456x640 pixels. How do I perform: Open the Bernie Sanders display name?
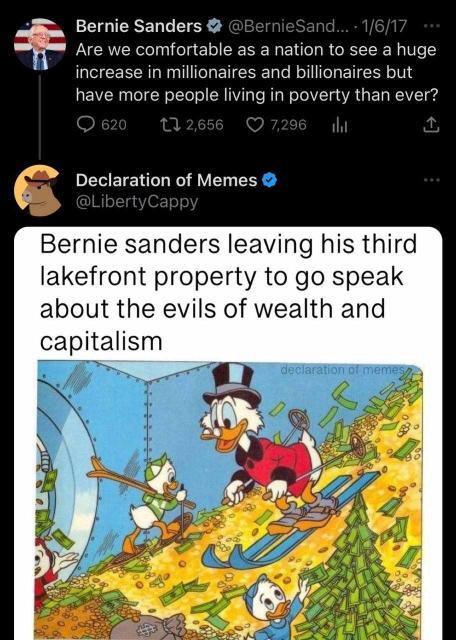pyautogui.click(x=139, y=27)
